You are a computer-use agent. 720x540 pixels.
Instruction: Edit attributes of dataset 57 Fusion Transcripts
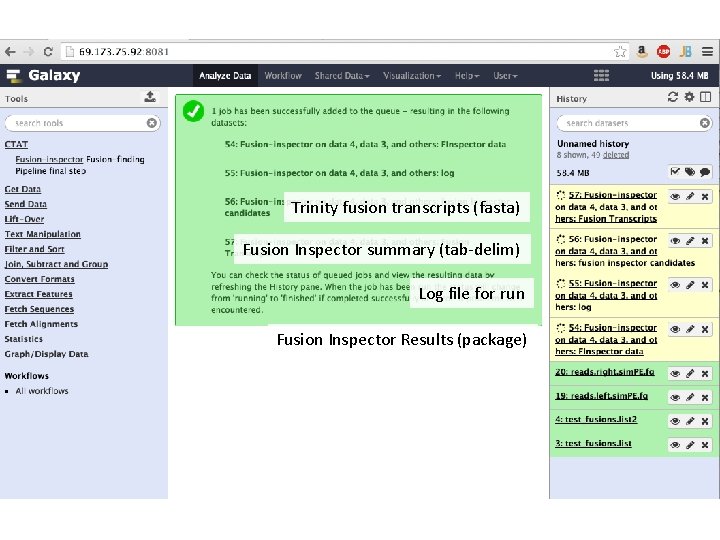(690, 197)
